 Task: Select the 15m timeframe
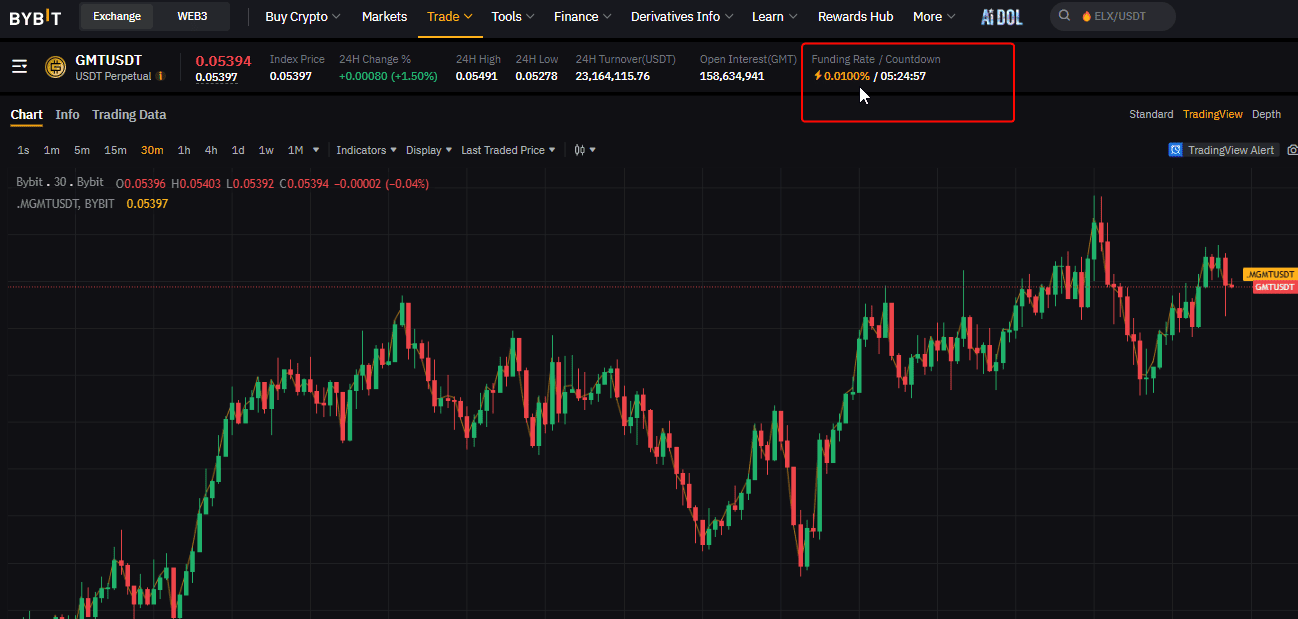point(115,150)
